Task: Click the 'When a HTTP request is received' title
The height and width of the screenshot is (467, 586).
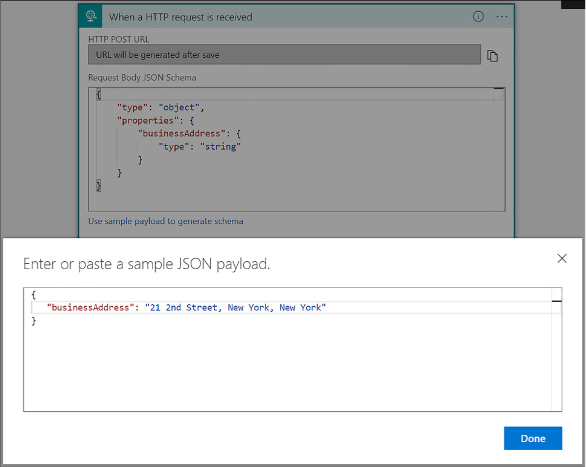Action: click(181, 17)
